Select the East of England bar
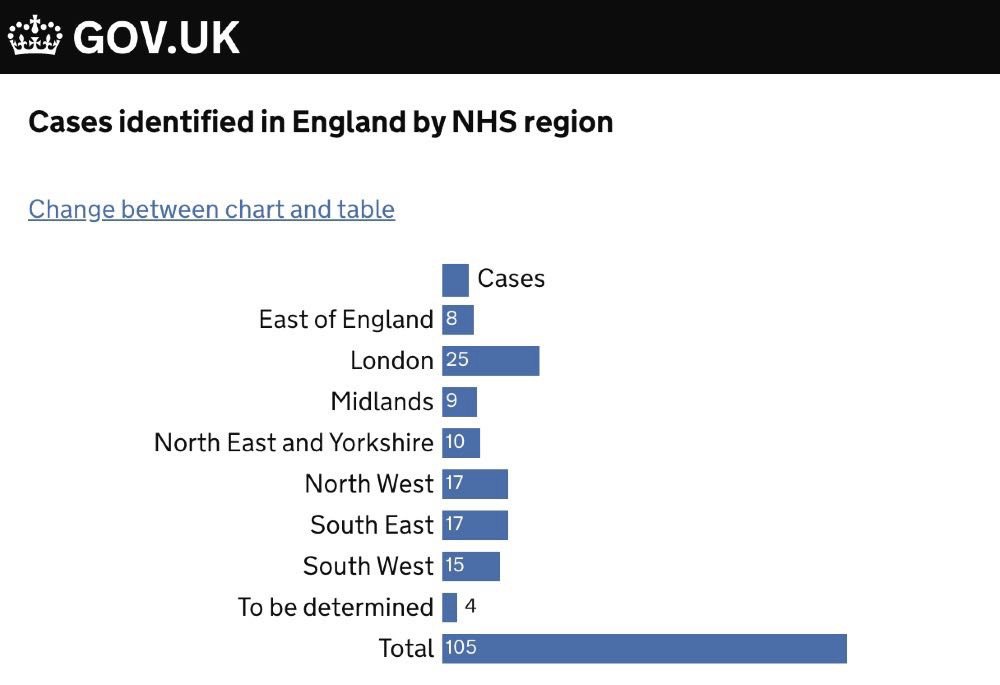 [x=458, y=320]
